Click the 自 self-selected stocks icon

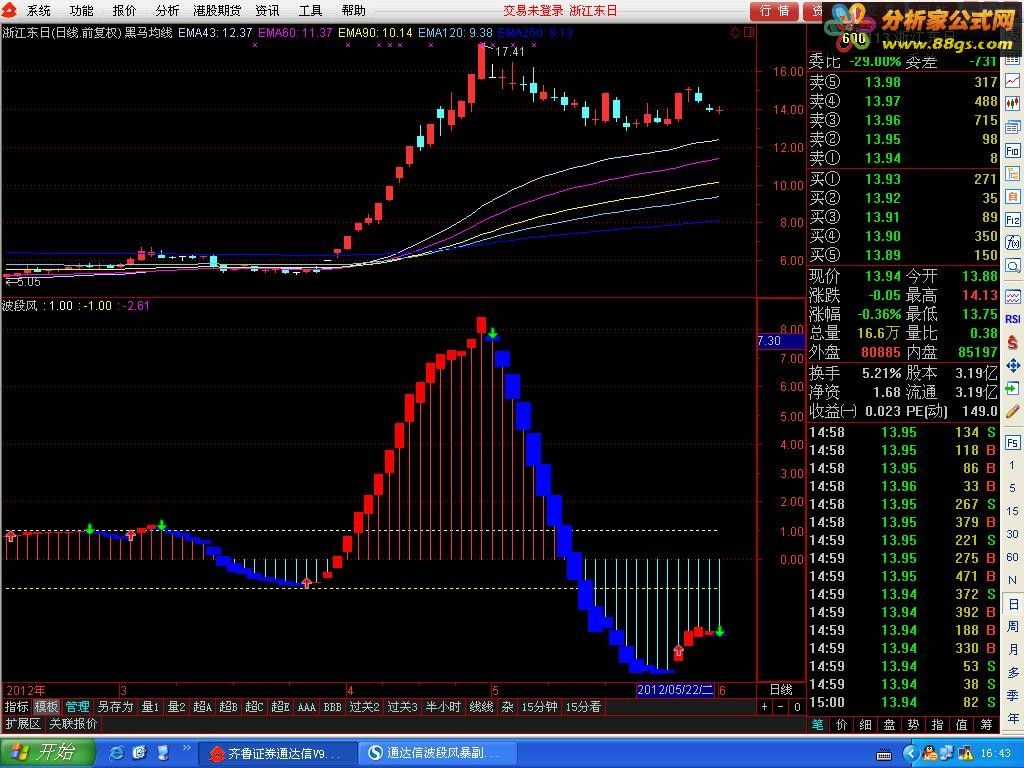1012,197
